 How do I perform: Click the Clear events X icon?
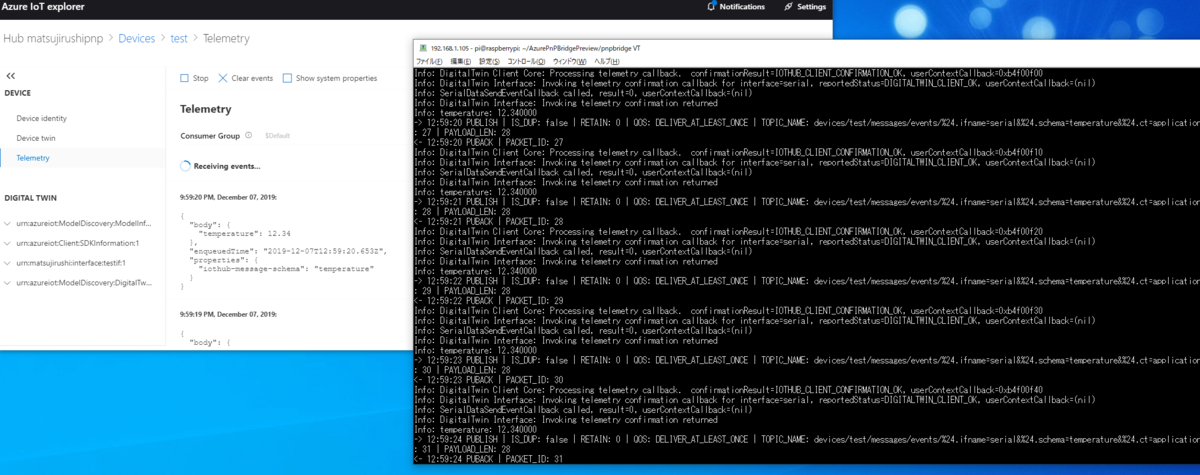click(x=223, y=78)
